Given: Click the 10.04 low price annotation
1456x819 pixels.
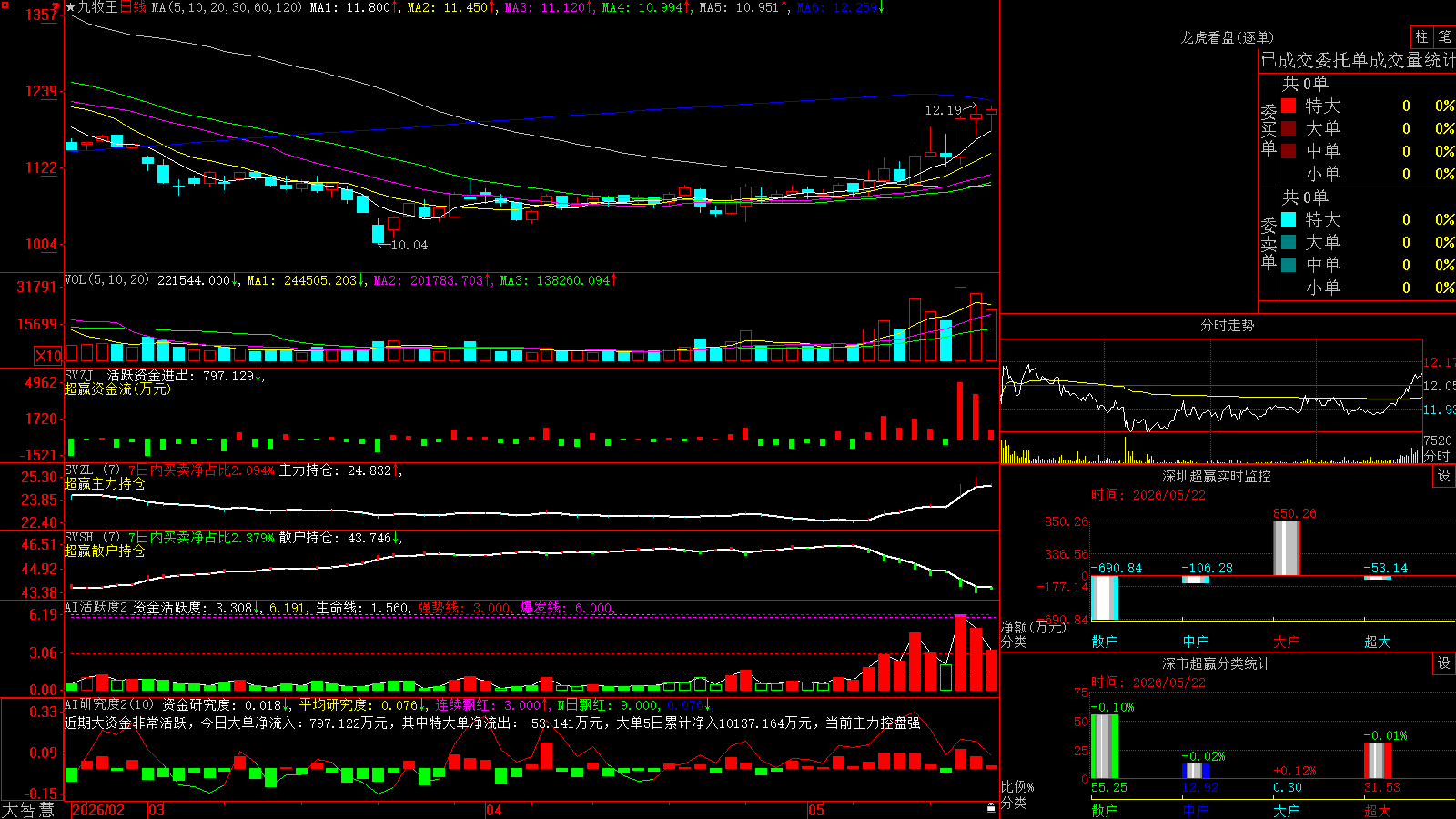Looking at the screenshot, I should (409, 245).
